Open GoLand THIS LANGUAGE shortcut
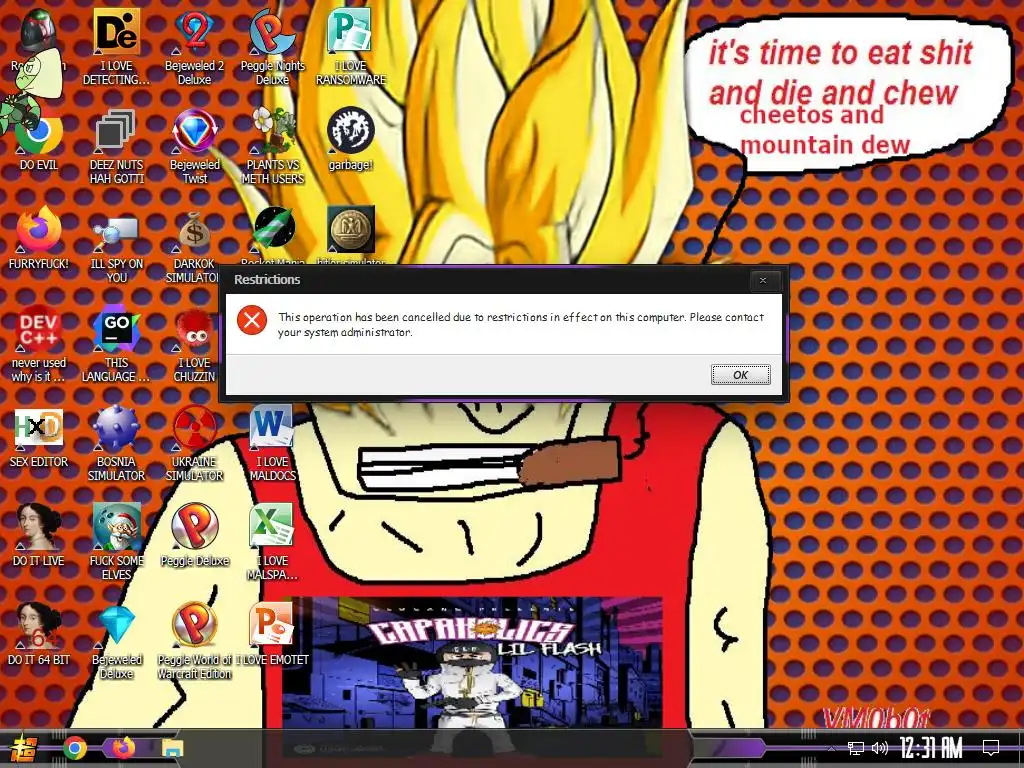Viewport: 1024px width, 768px height. click(x=116, y=344)
